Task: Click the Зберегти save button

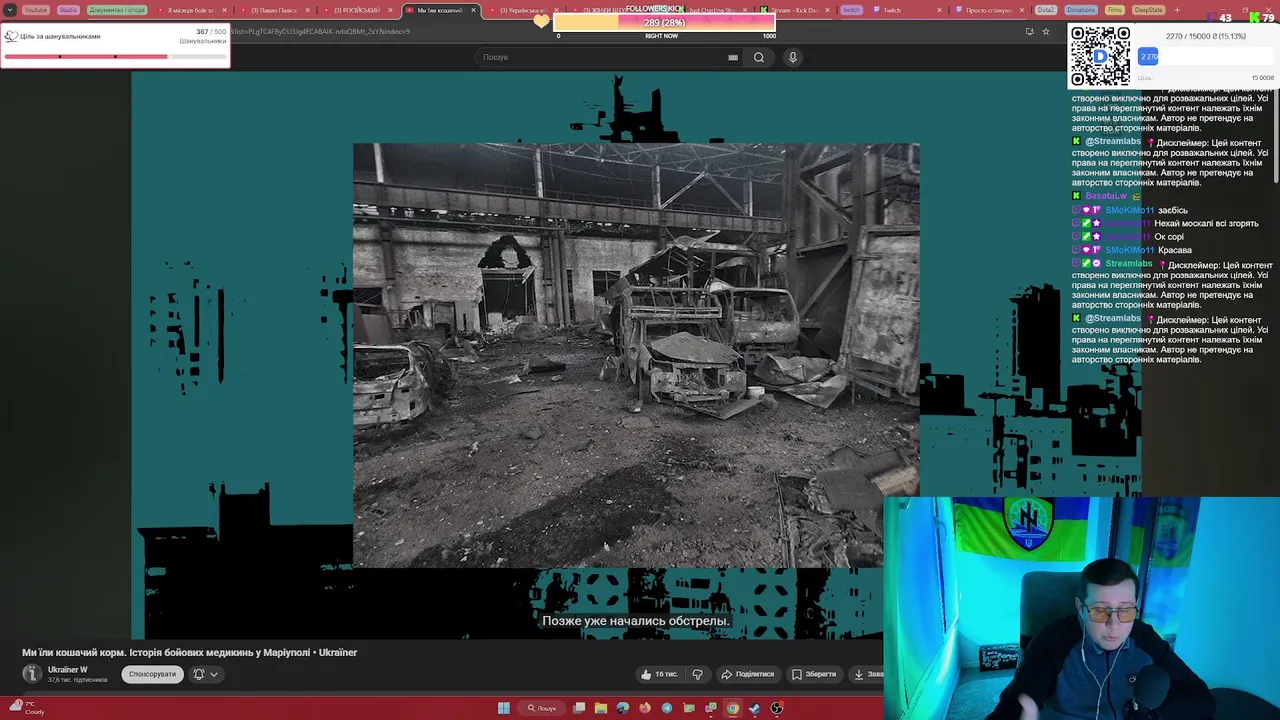Action: 814,674
